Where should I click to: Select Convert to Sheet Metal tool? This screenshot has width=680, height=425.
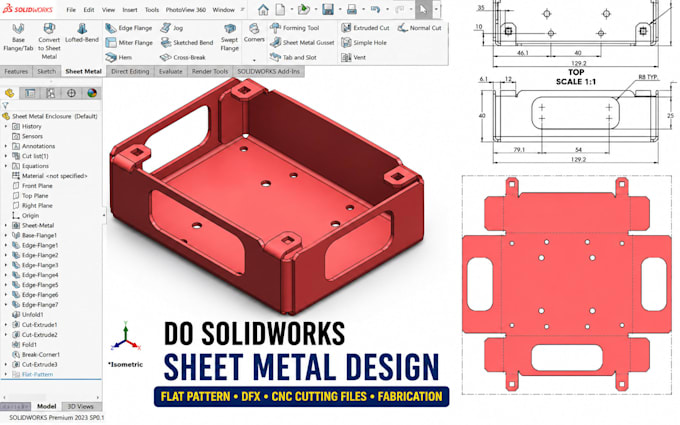click(x=49, y=41)
